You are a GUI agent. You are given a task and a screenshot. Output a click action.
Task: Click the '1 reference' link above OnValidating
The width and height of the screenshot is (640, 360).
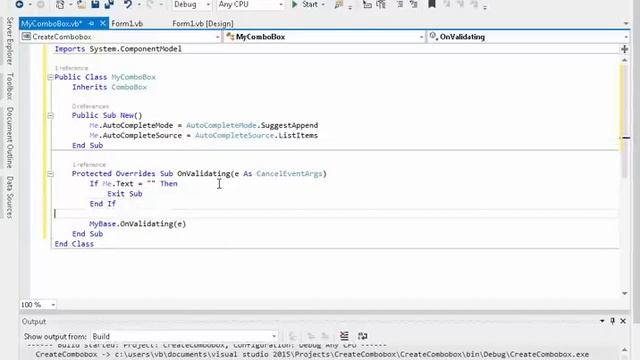point(89,164)
